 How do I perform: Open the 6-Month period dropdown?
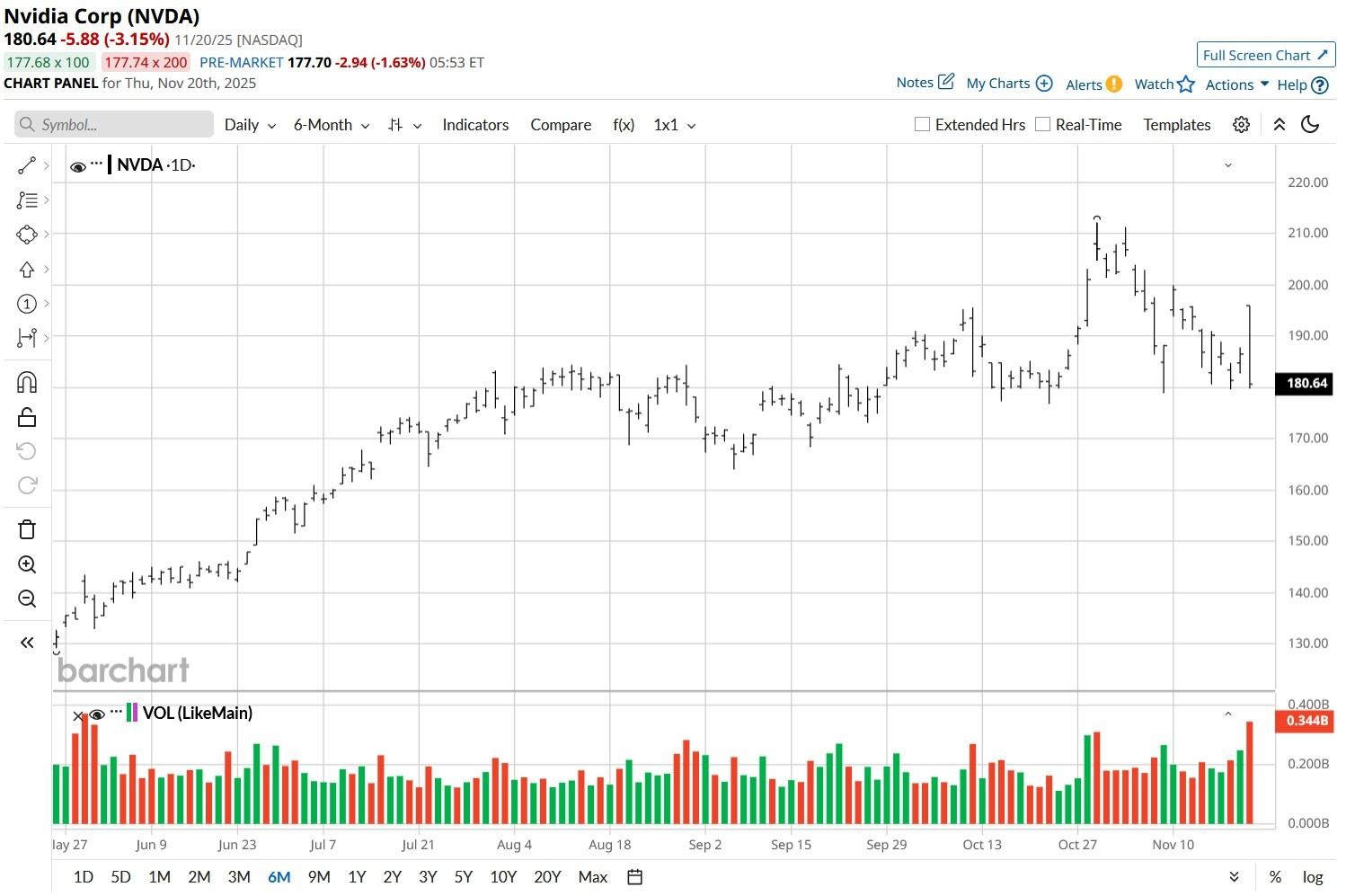pos(332,125)
